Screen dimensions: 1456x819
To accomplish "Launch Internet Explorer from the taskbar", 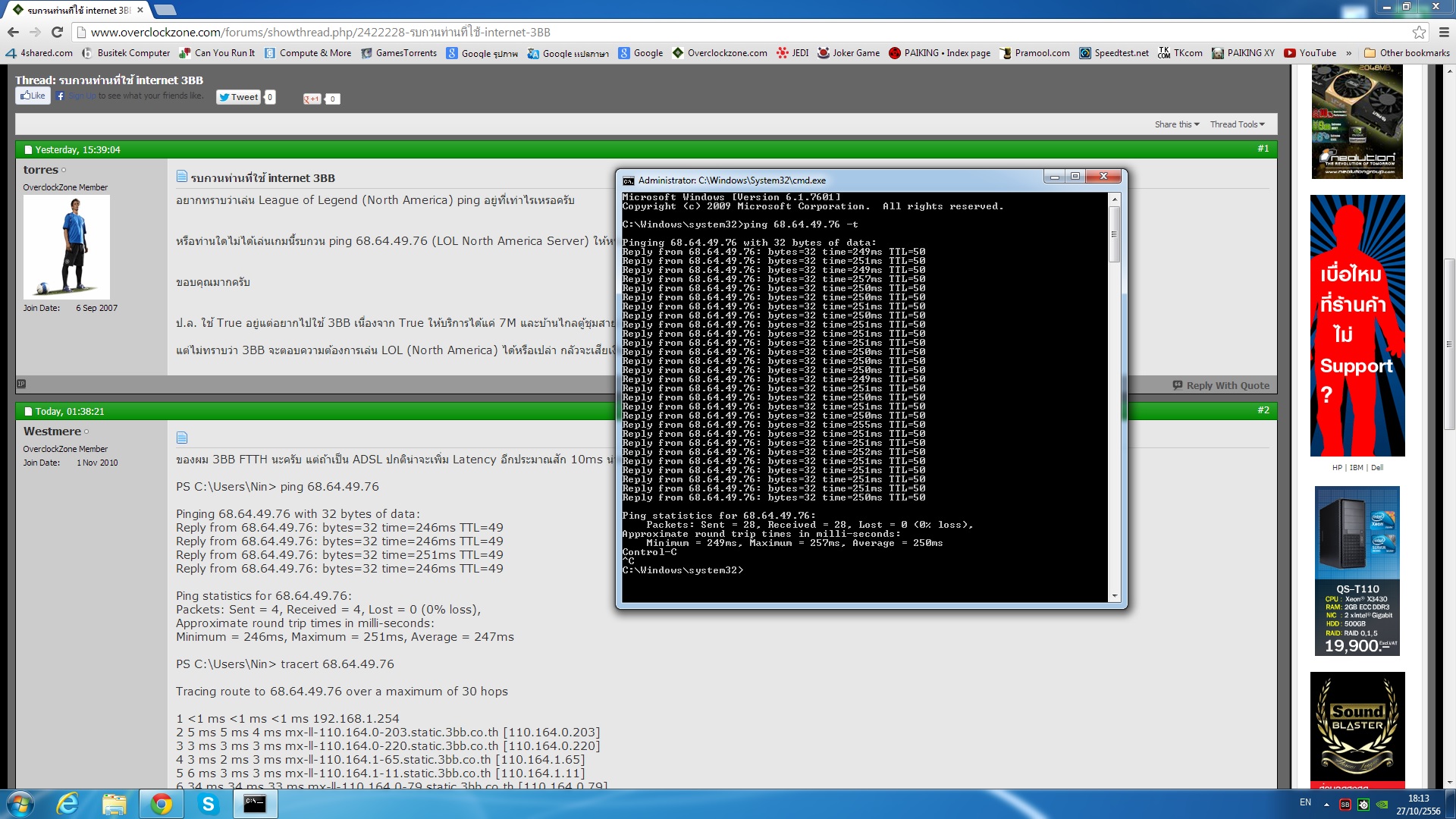I will coord(68,804).
